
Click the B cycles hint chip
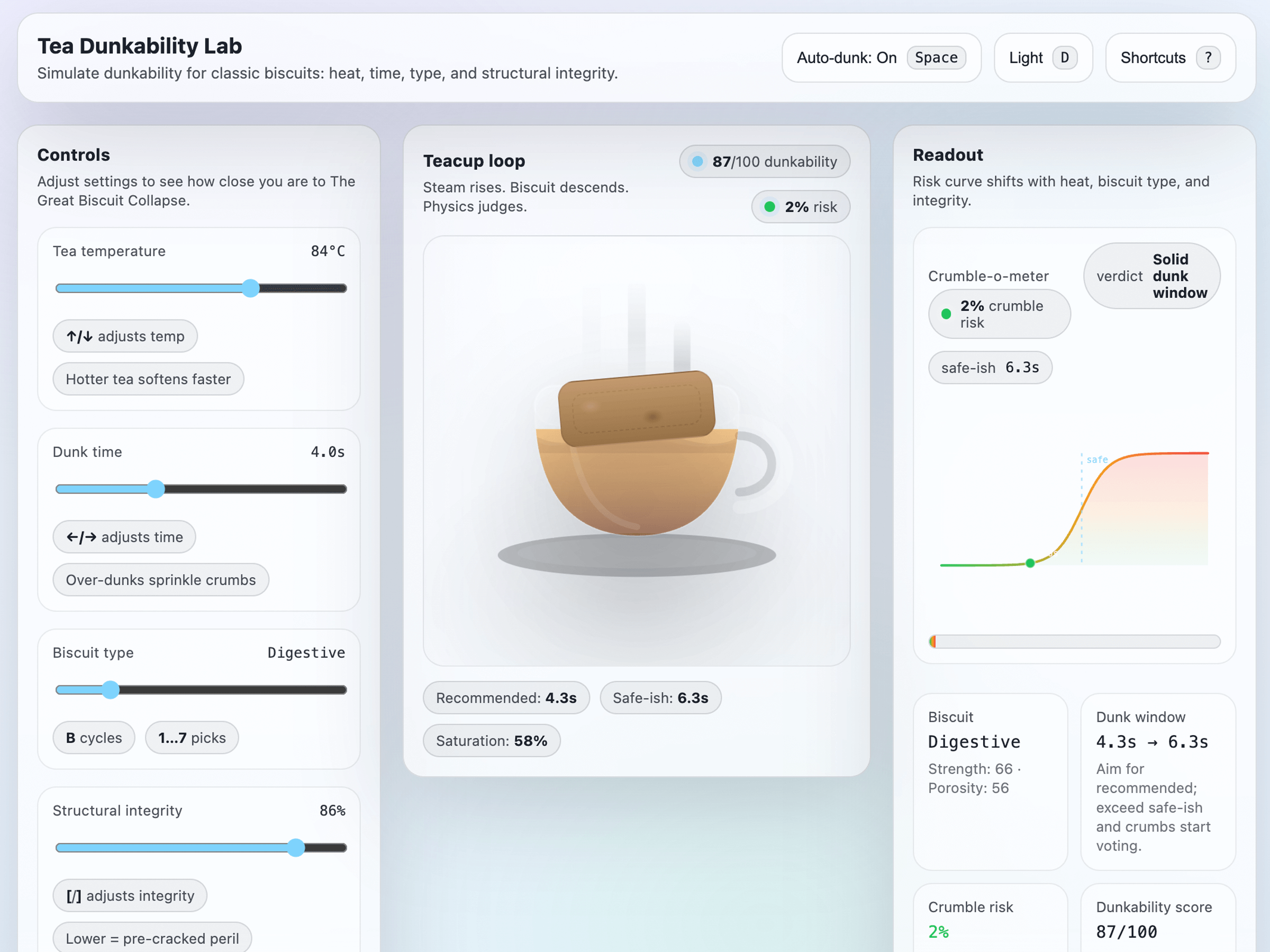[94, 738]
